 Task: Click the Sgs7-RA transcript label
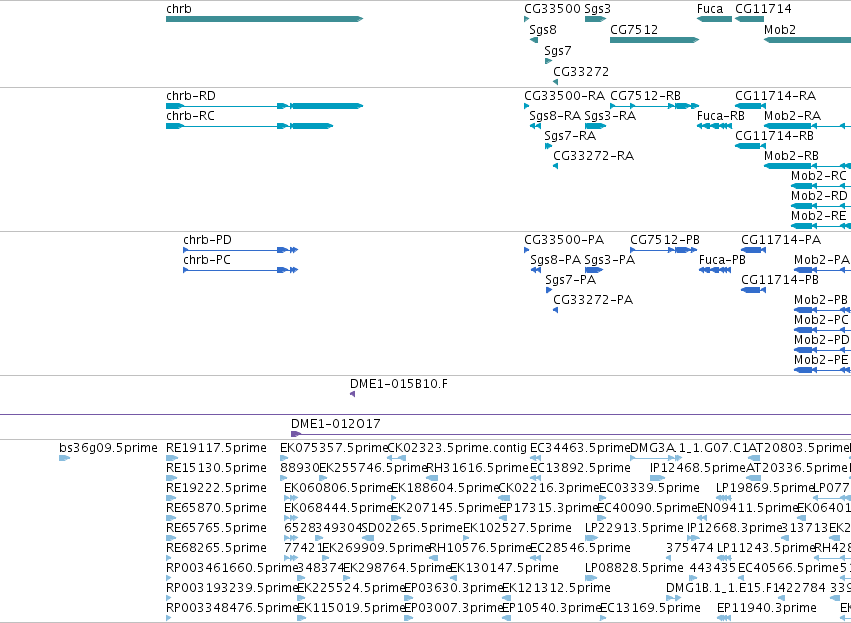[570, 136]
